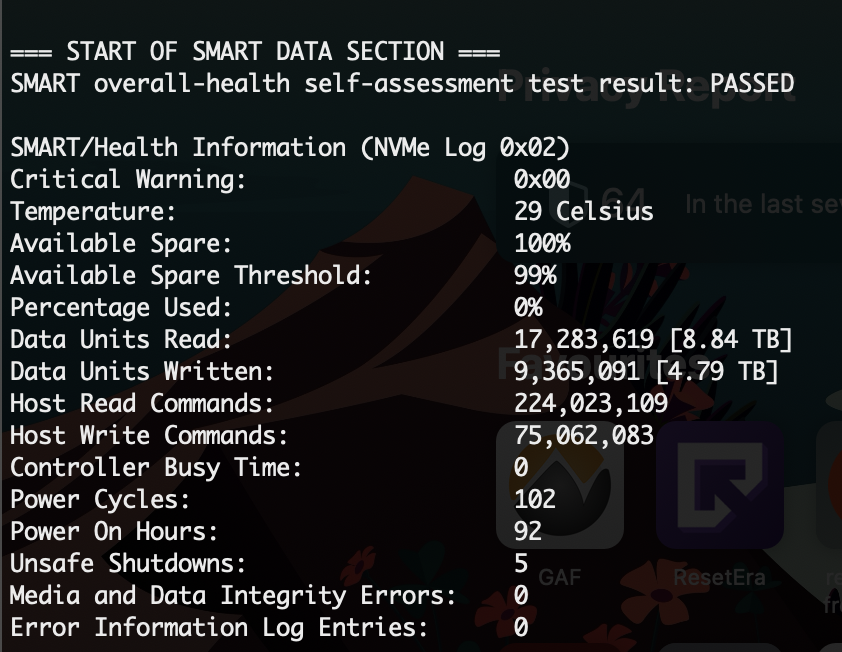Click the PASSED health test result

click(x=752, y=83)
